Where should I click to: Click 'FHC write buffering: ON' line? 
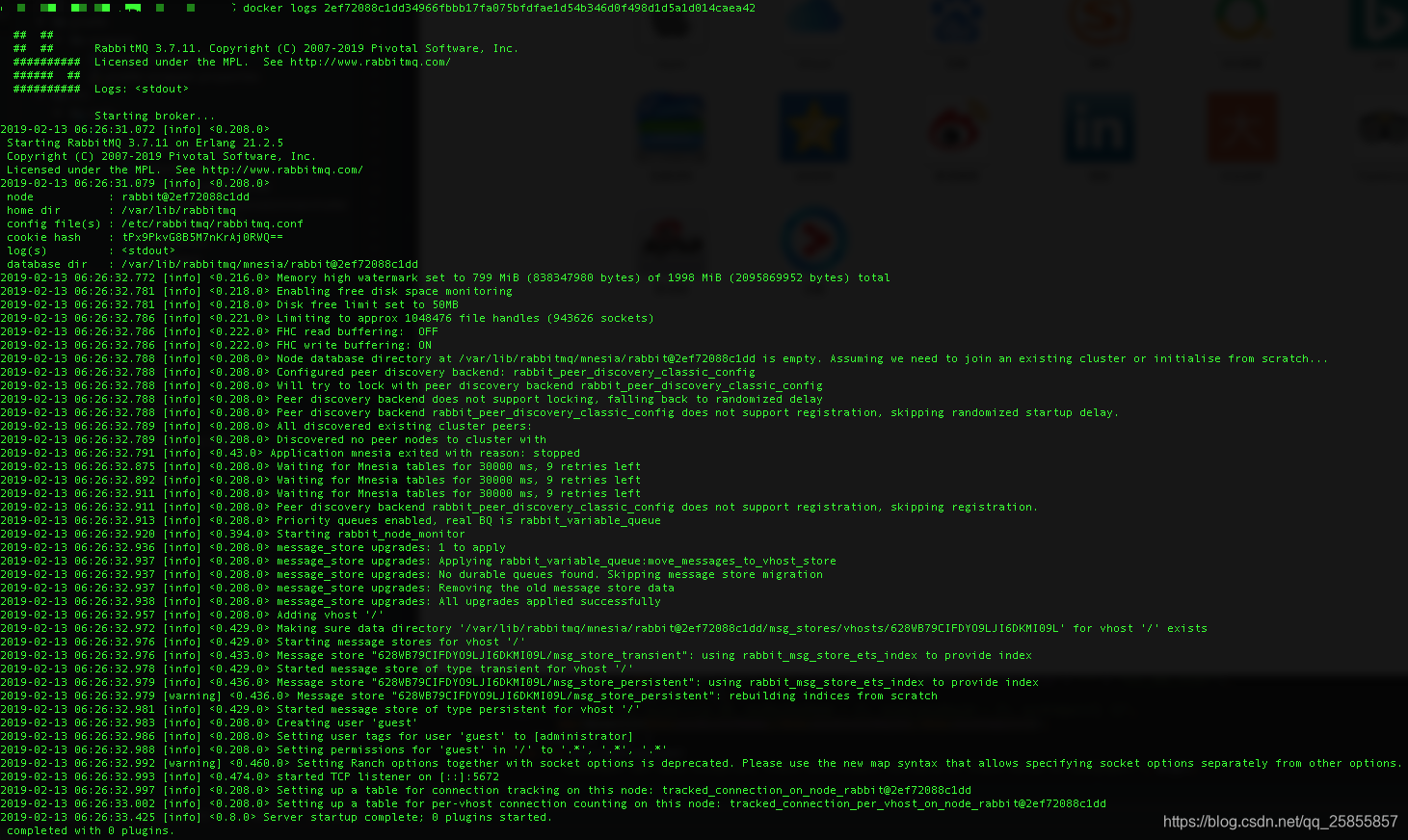pyautogui.click(x=216, y=345)
